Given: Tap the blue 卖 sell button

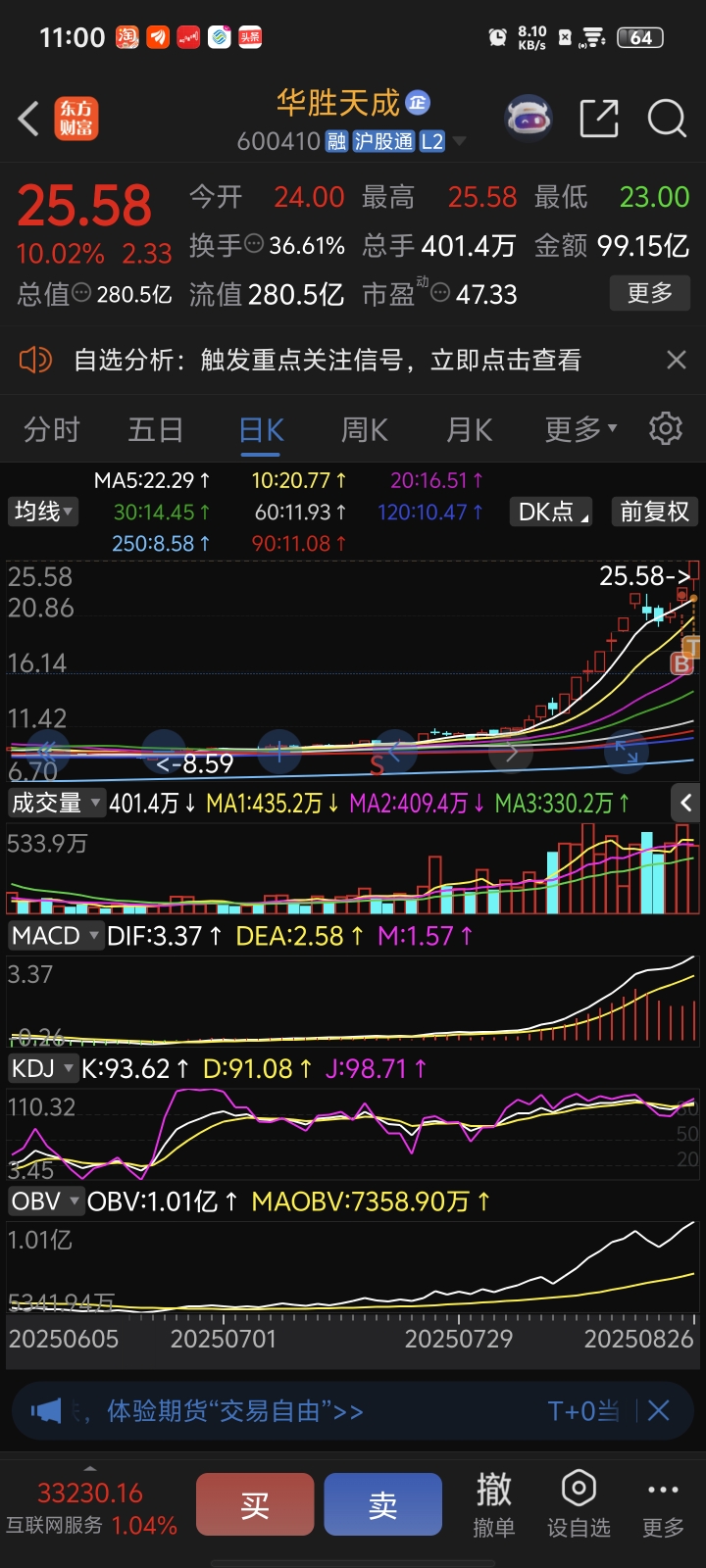Looking at the screenshot, I should point(383,1504).
